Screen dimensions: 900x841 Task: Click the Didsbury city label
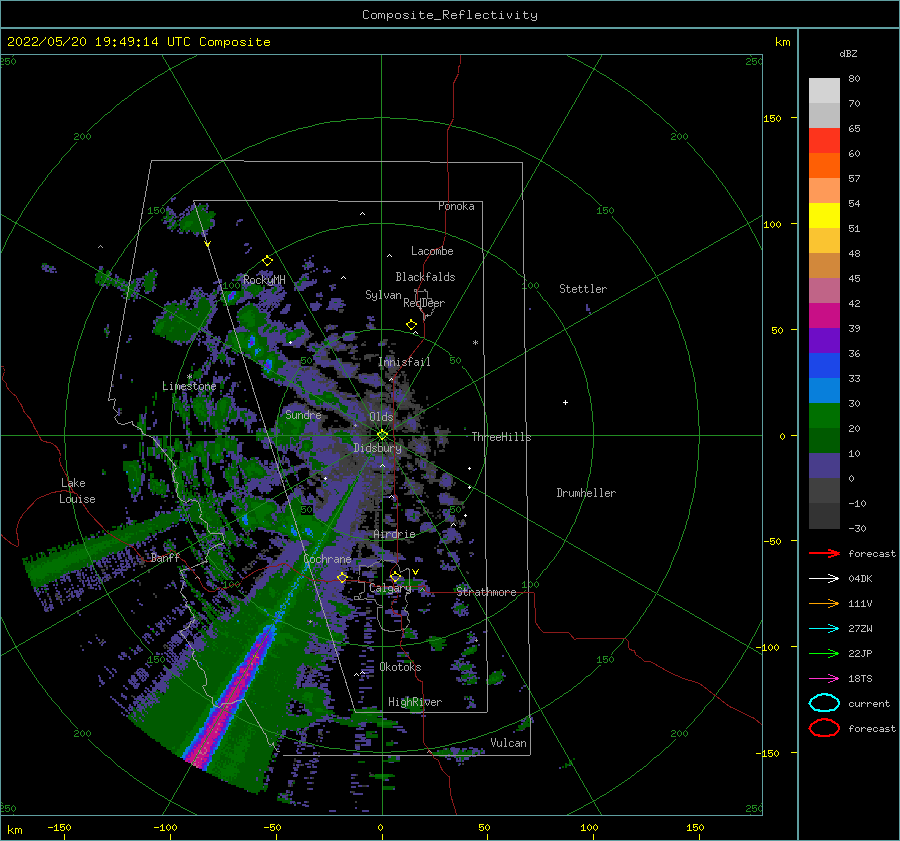coord(378,448)
